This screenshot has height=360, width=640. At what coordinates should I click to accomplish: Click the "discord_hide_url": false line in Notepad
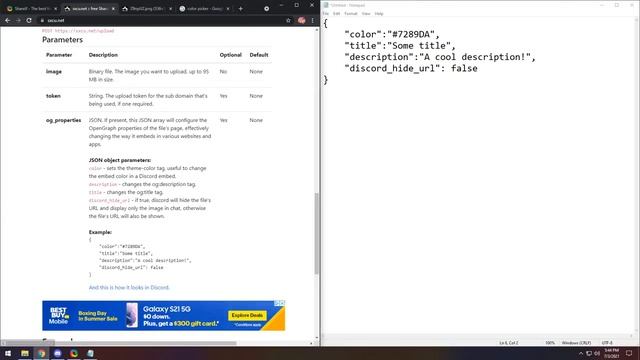[x=411, y=69]
